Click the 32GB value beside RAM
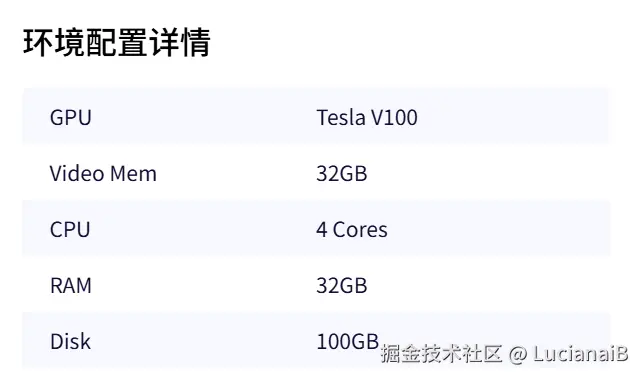 [341, 285]
